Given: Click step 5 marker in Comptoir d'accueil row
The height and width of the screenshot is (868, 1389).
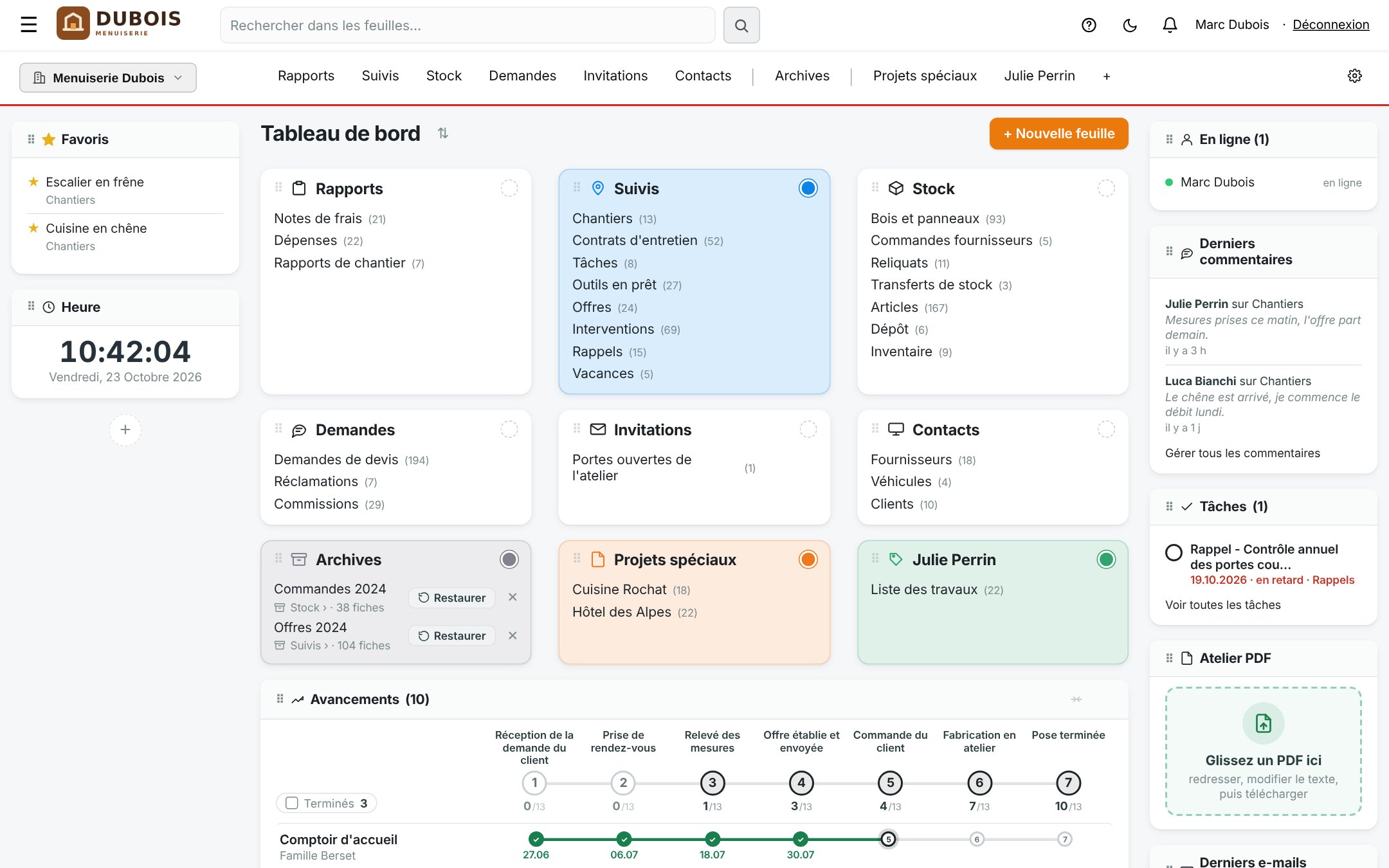Looking at the screenshot, I should tap(889, 839).
